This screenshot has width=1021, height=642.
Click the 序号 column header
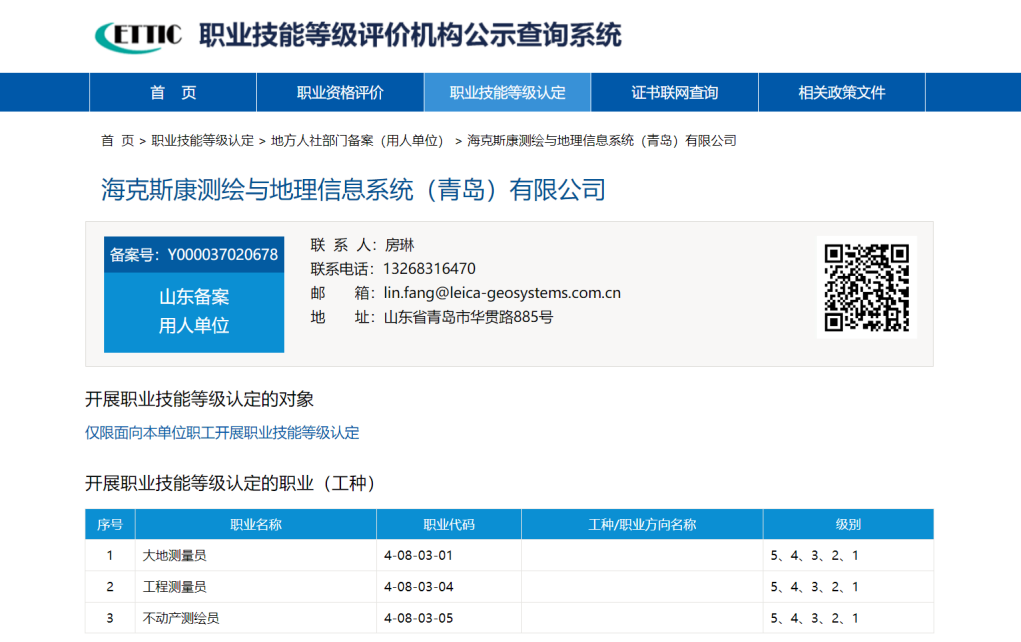110,524
